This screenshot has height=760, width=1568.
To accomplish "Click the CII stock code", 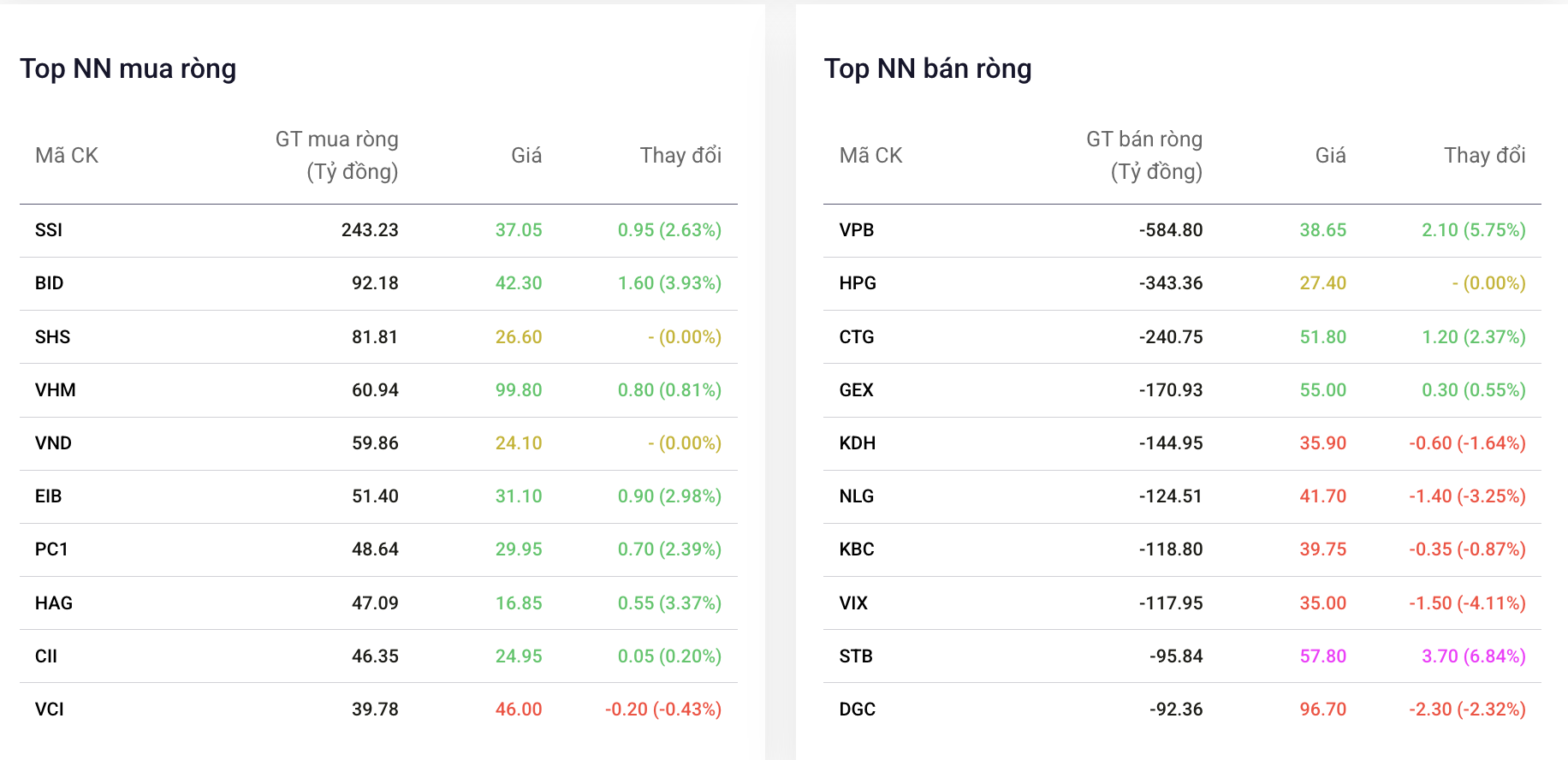I will (46, 656).
